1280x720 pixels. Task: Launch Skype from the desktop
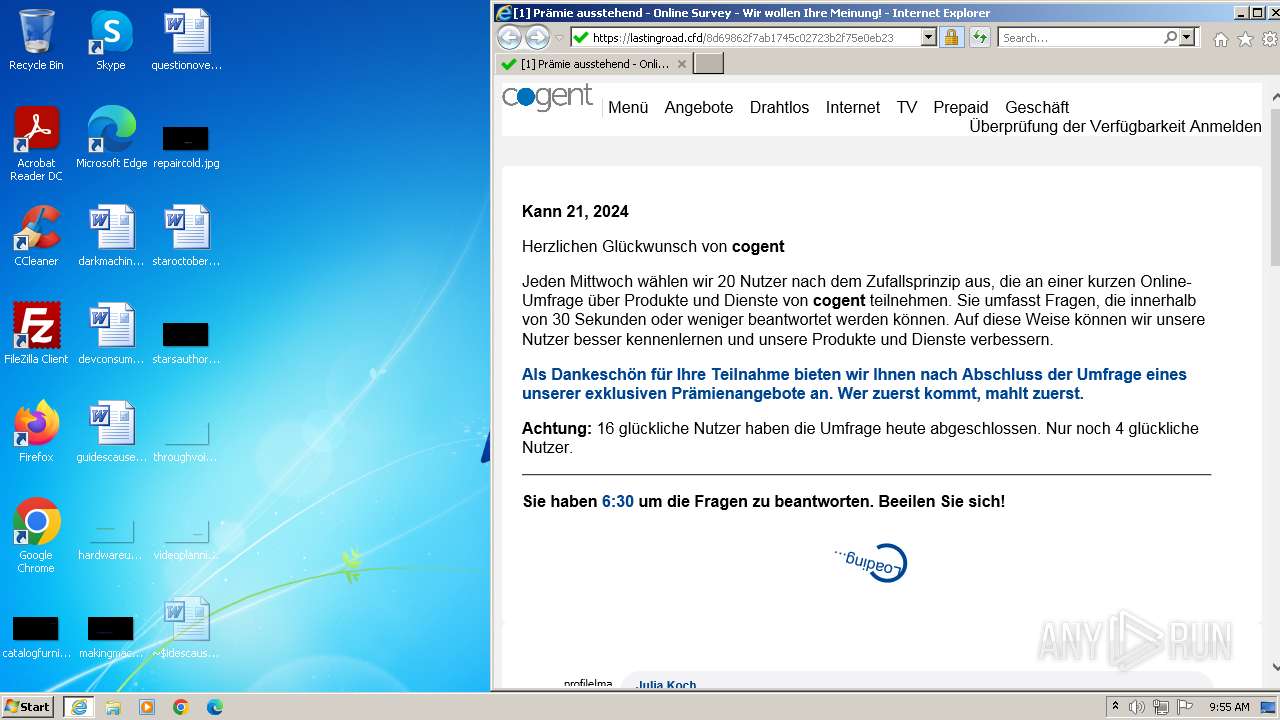110,40
